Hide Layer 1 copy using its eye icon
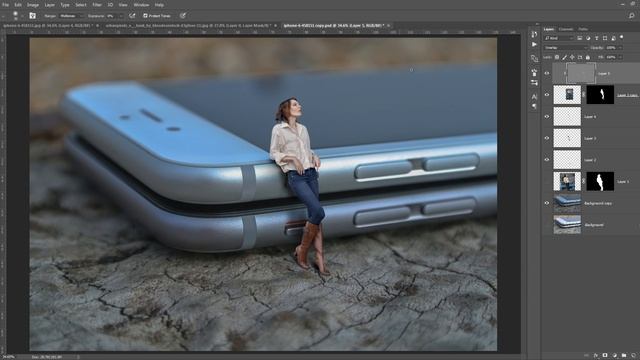This screenshot has height=360, width=640. point(547,95)
